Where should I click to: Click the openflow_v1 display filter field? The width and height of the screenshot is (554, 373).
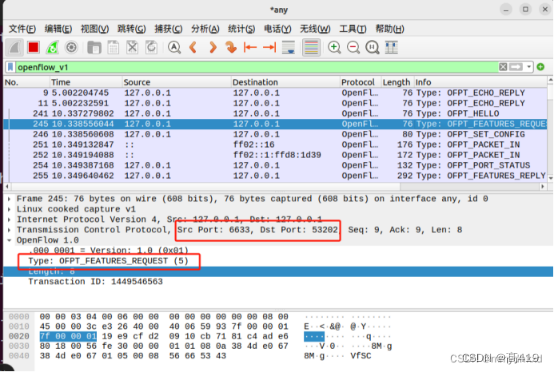point(257,67)
